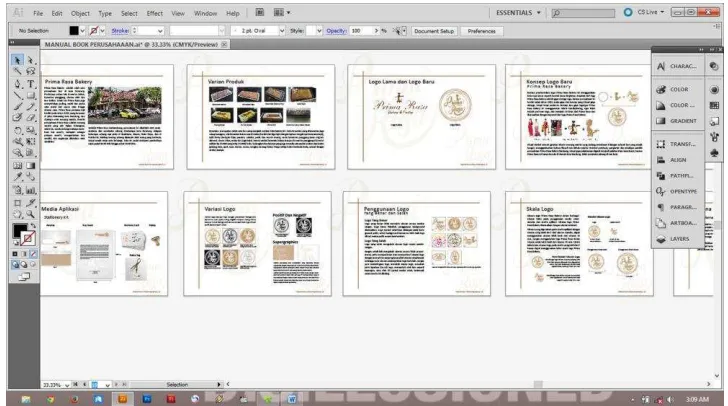
Task: Click the Opacity link in control bar
Action: [x=336, y=31]
